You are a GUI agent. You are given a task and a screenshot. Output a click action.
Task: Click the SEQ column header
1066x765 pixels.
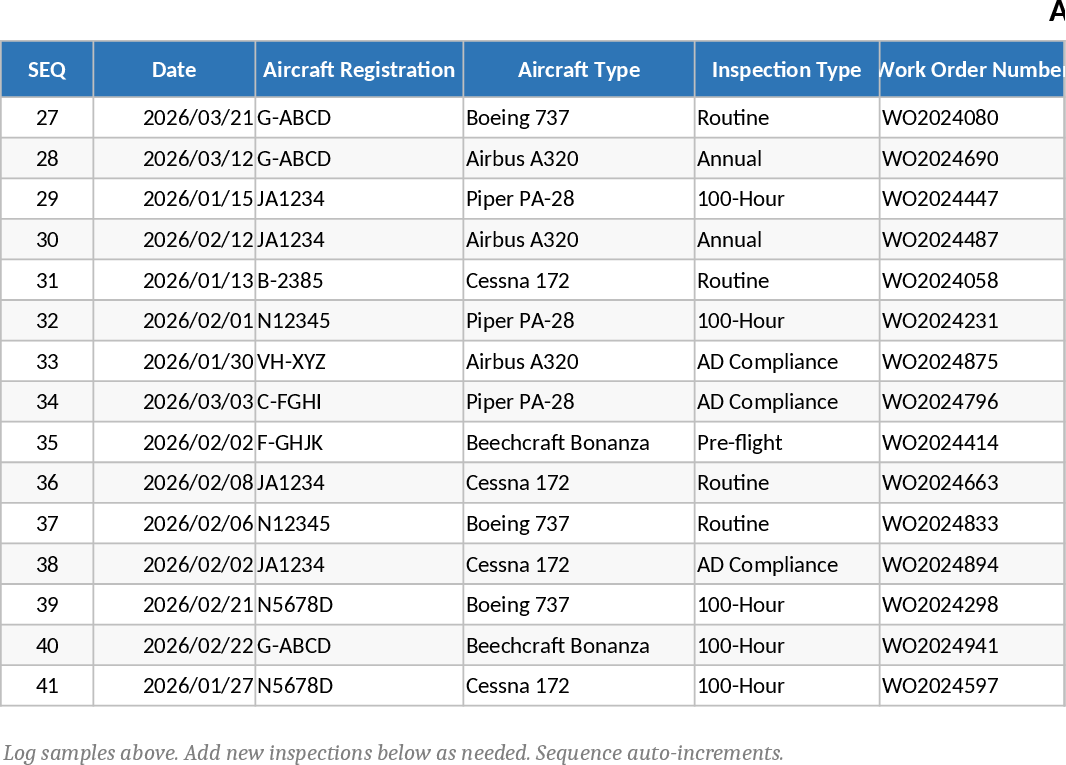pyautogui.click(x=47, y=70)
